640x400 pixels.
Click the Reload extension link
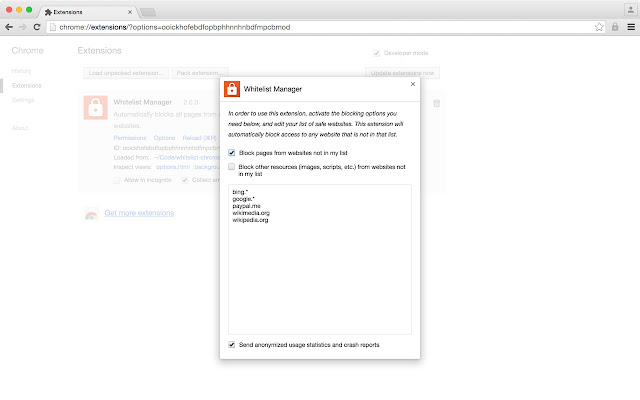pyautogui.click(x=199, y=138)
